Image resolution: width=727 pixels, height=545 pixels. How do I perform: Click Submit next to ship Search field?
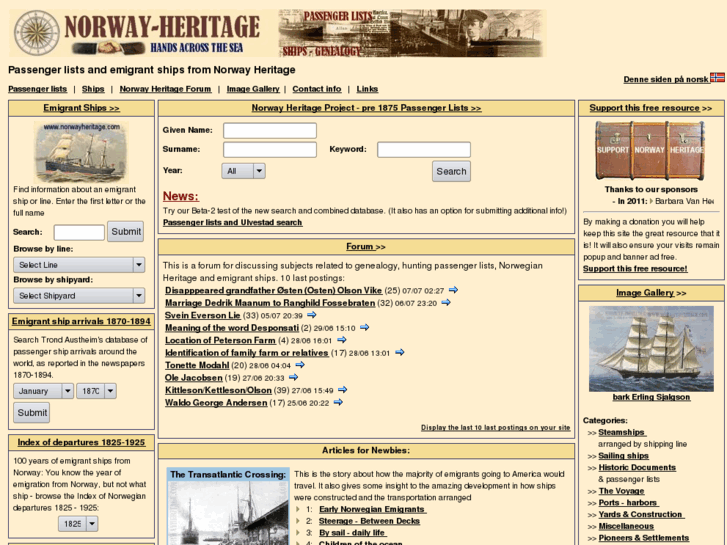coord(126,231)
